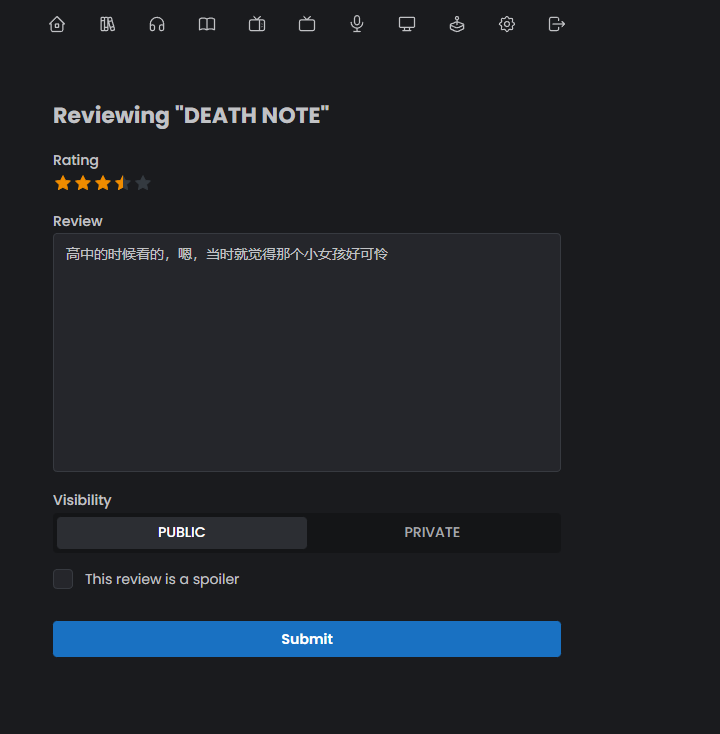The image size is (720, 734).
Task: Click inside the Review text area
Action: tap(307, 360)
